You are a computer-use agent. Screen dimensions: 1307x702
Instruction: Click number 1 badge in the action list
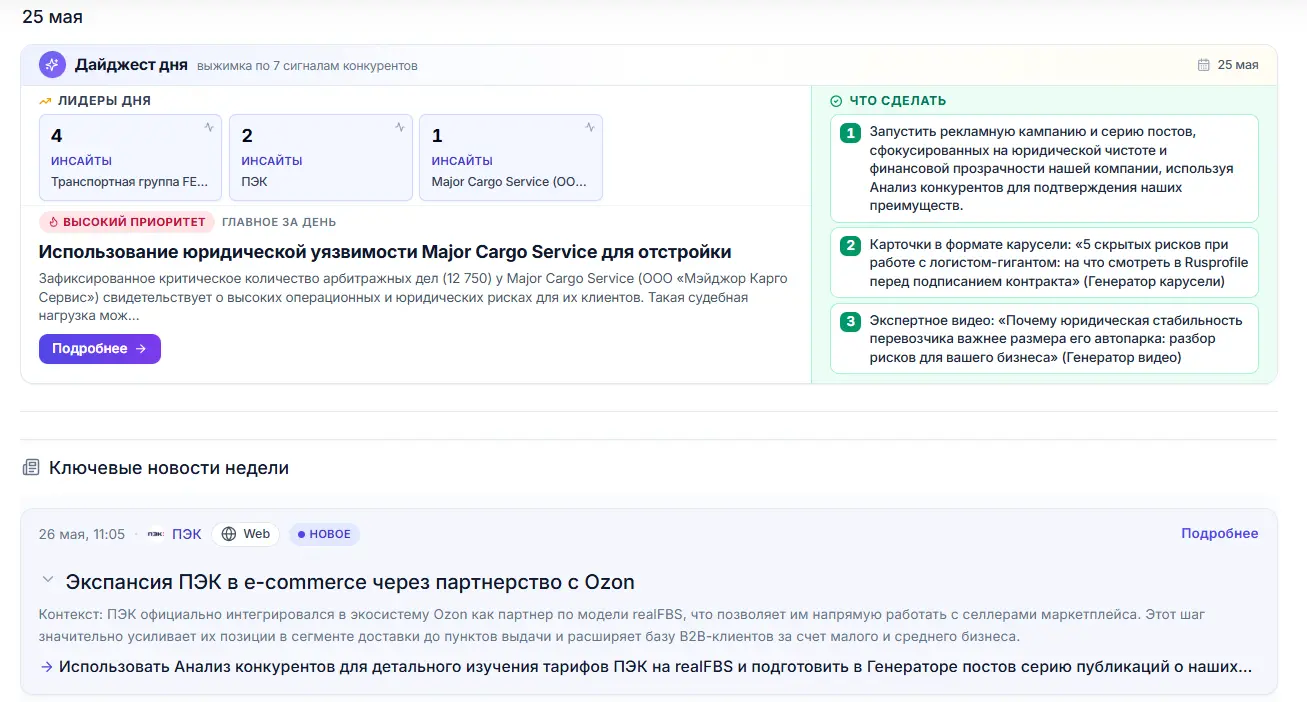pyautogui.click(x=850, y=133)
